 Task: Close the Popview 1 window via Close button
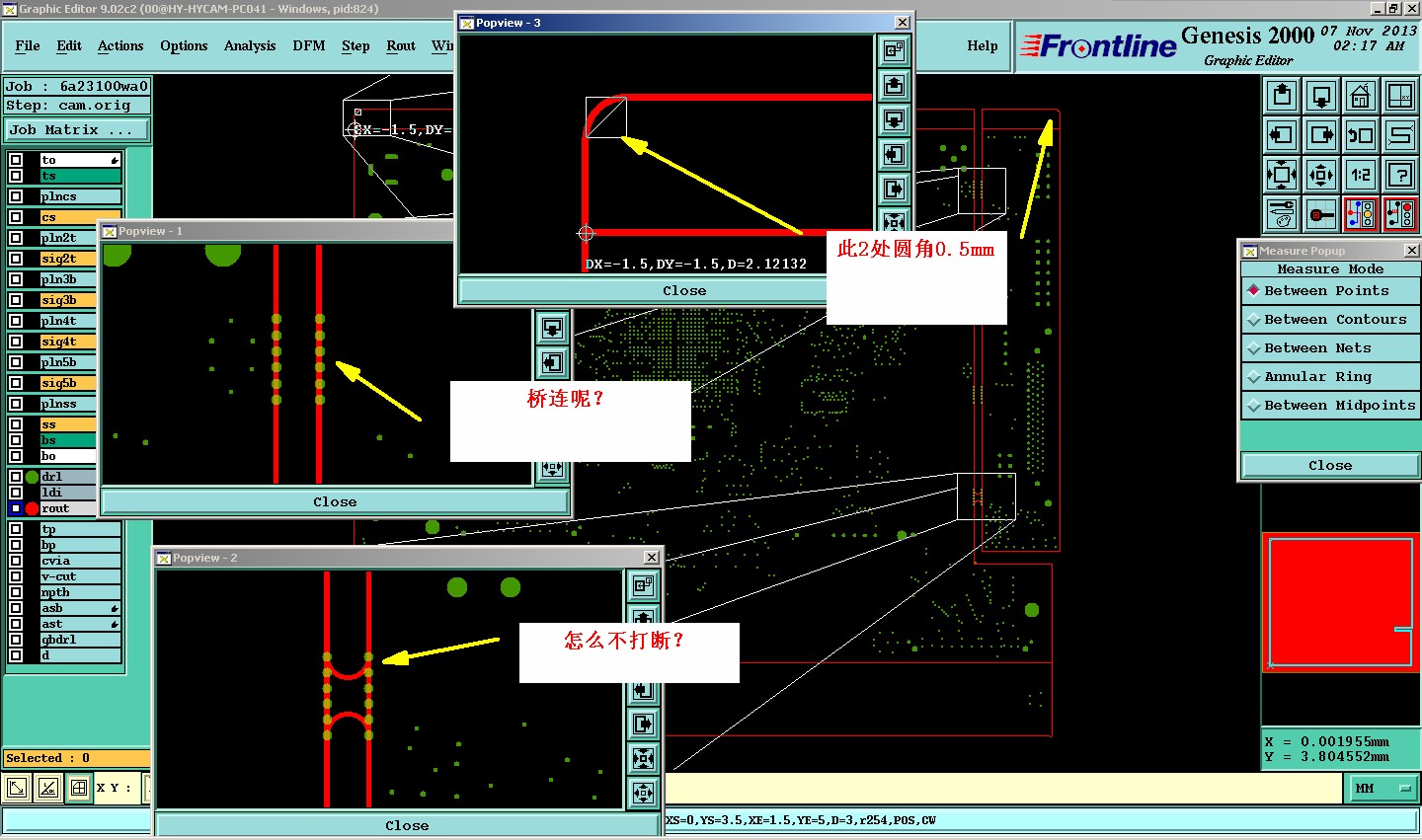tap(335, 501)
